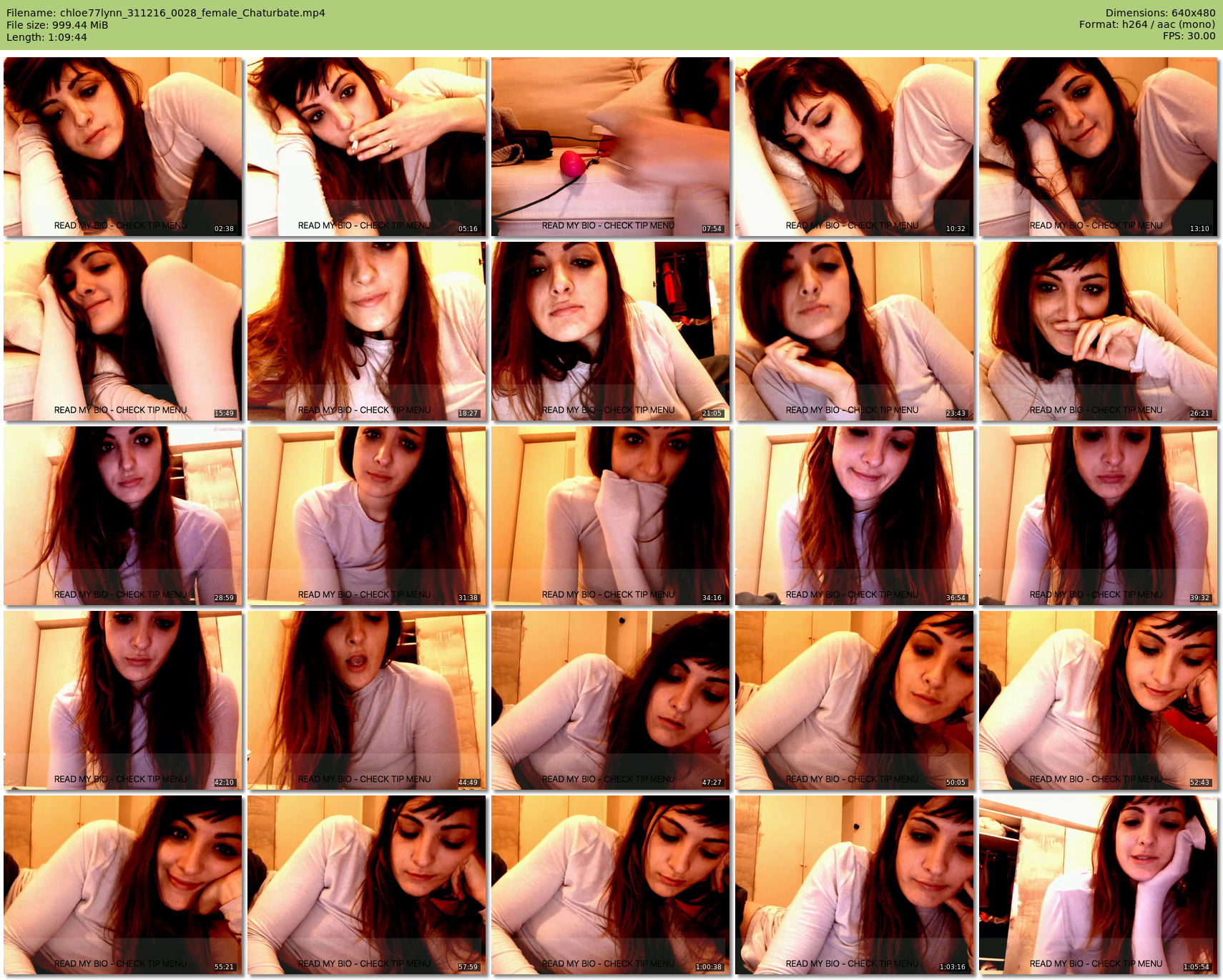The image size is (1223, 980).
Task: Select the 26:21 thumbnail
Action: pos(1098,331)
